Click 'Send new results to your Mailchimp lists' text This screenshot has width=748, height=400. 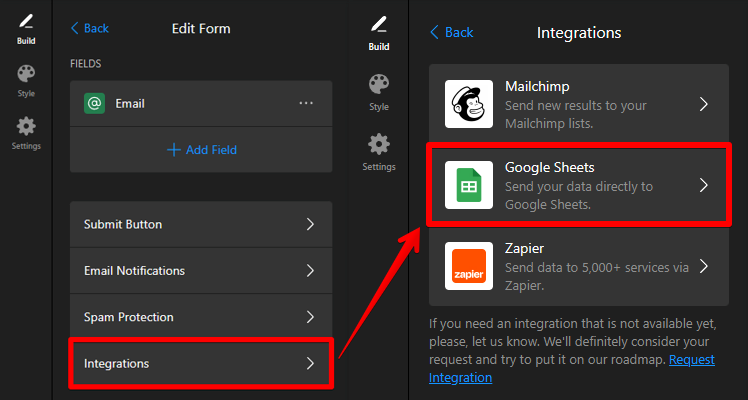tap(576, 114)
